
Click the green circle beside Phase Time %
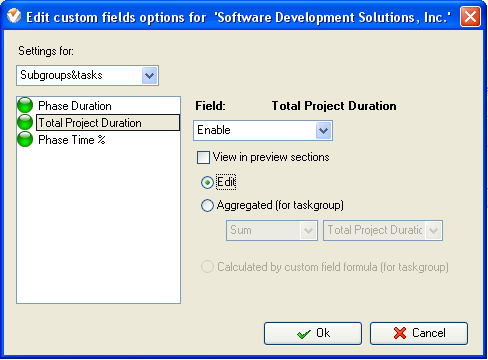(x=25, y=139)
